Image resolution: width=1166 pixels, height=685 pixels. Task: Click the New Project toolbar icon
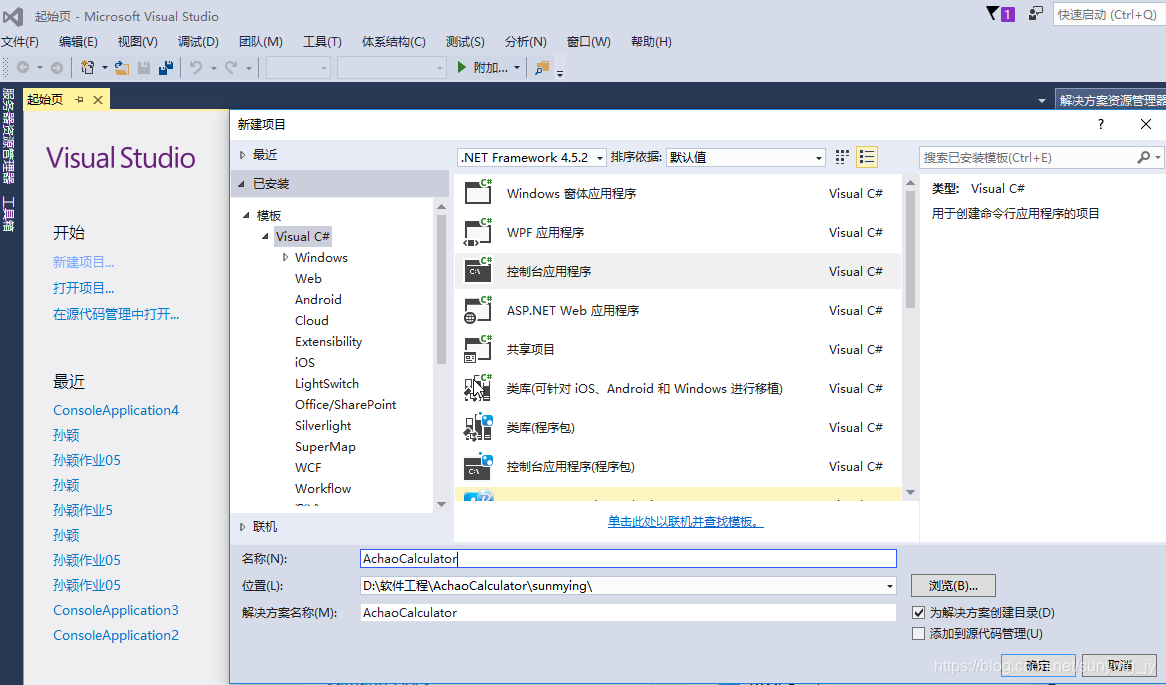tap(88, 68)
